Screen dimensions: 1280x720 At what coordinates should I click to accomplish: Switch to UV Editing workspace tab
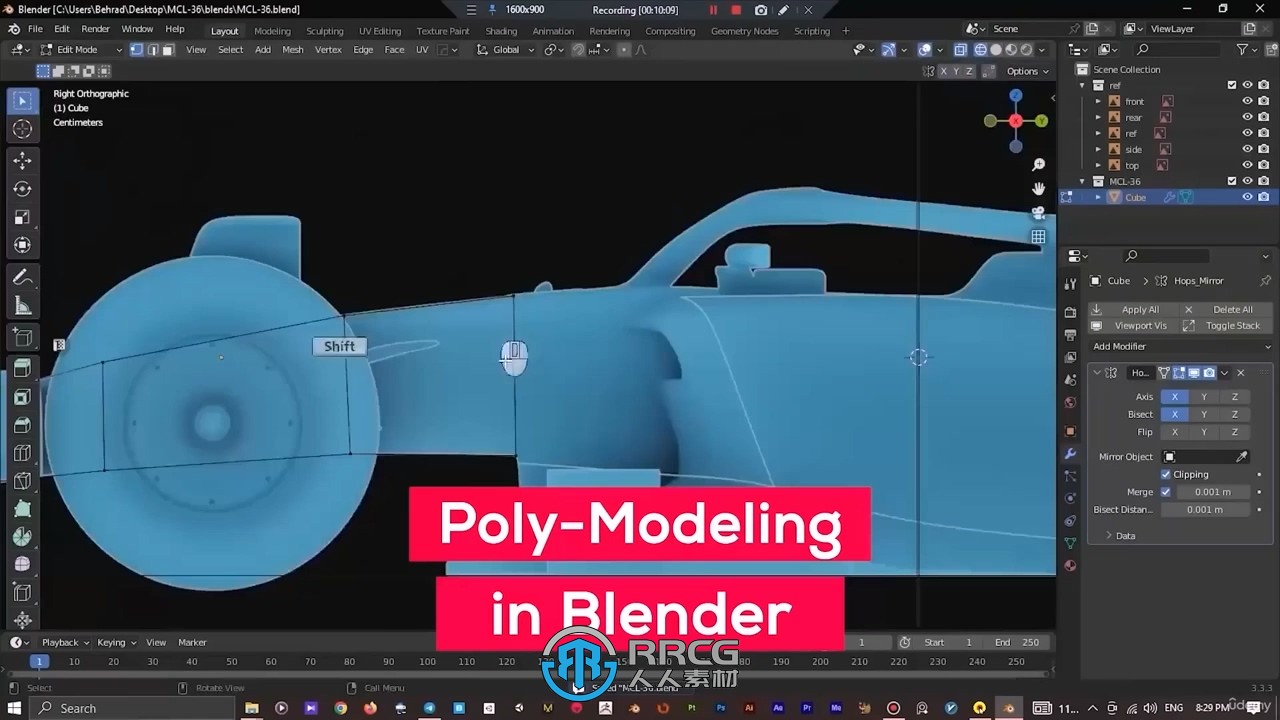[380, 31]
